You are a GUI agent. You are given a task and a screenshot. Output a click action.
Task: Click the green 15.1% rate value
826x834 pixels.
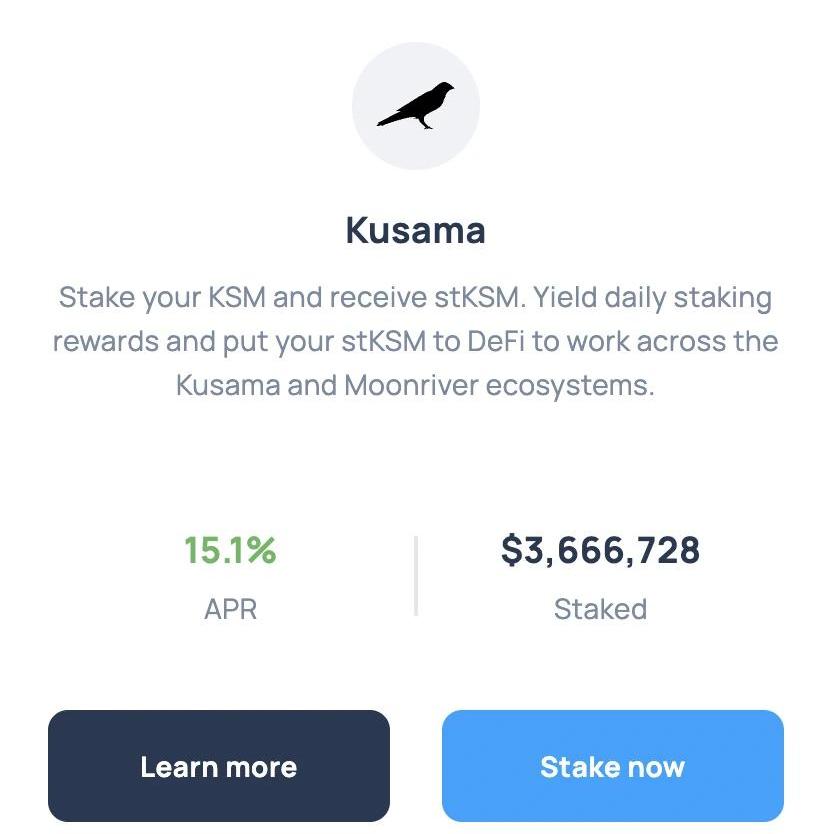(x=230, y=550)
